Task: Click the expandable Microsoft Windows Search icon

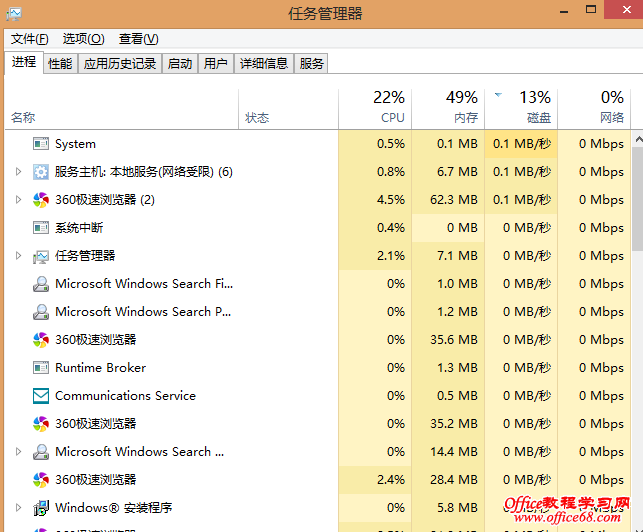Action: click(x=41, y=452)
